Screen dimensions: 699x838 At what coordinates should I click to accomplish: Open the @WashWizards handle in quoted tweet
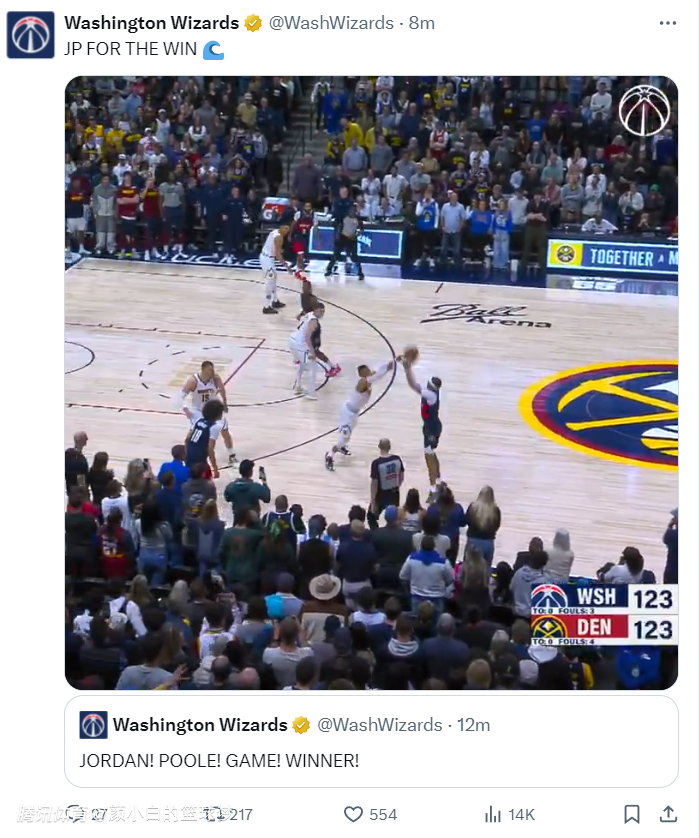click(379, 725)
